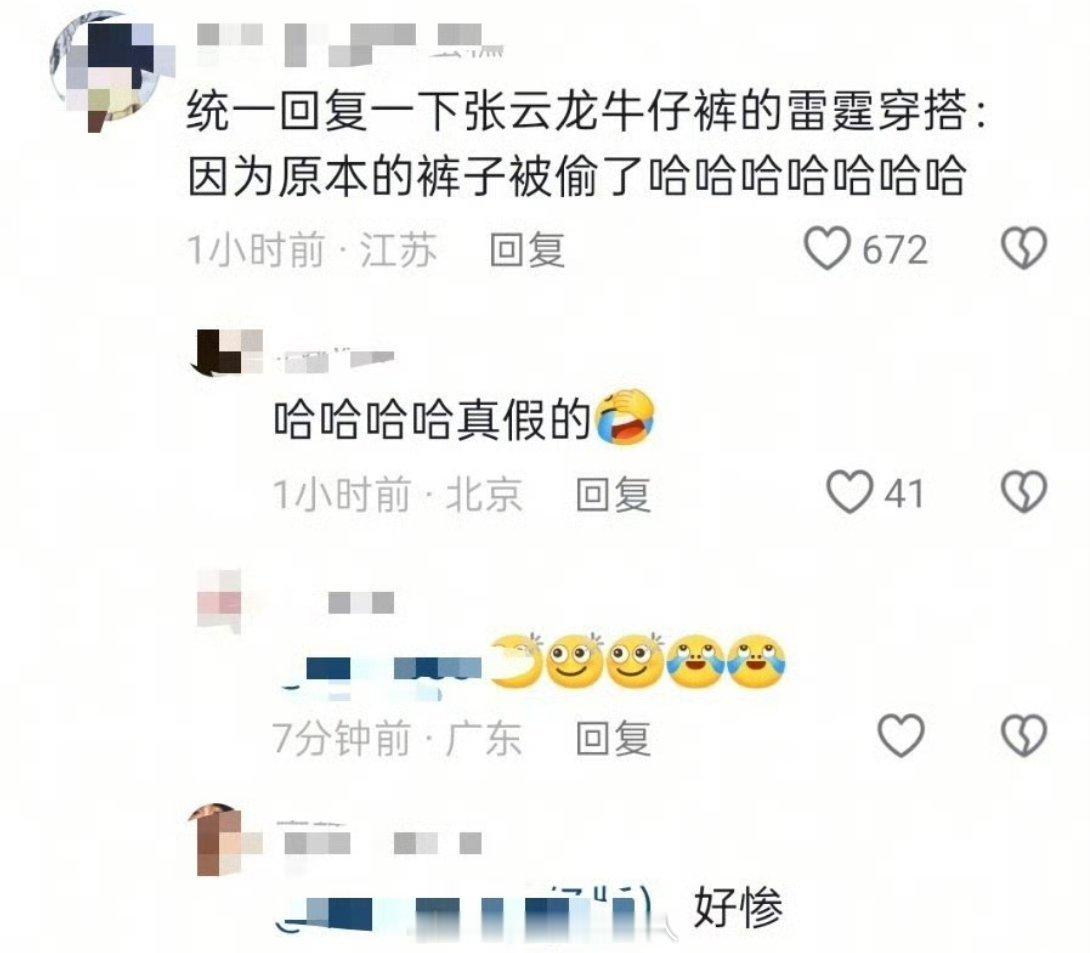Dislike the 7分钟前 广东 reply
Viewport: 1090px width, 953px height.
(x=1023, y=735)
